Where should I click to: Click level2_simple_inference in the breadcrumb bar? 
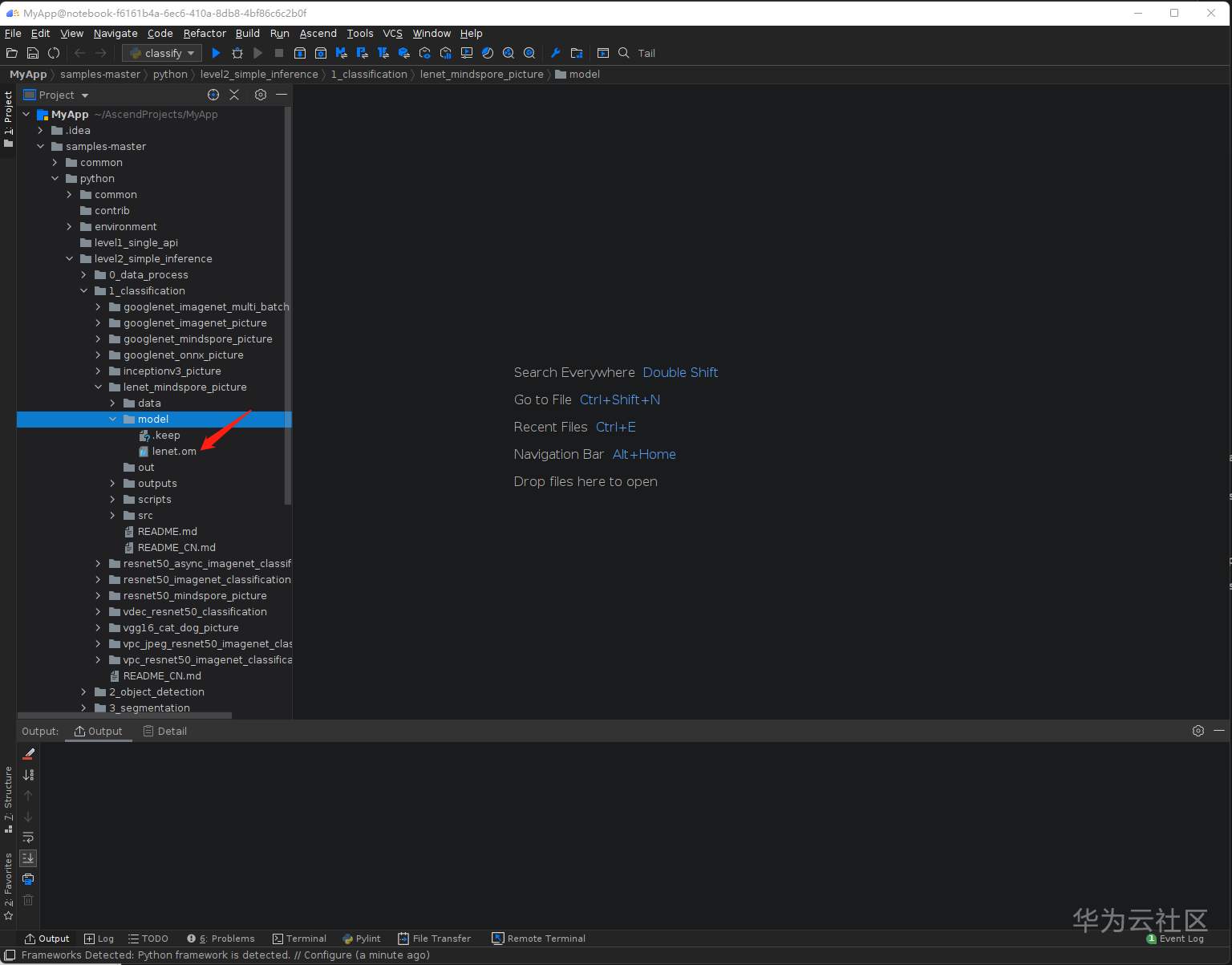[x=259, y=74]
